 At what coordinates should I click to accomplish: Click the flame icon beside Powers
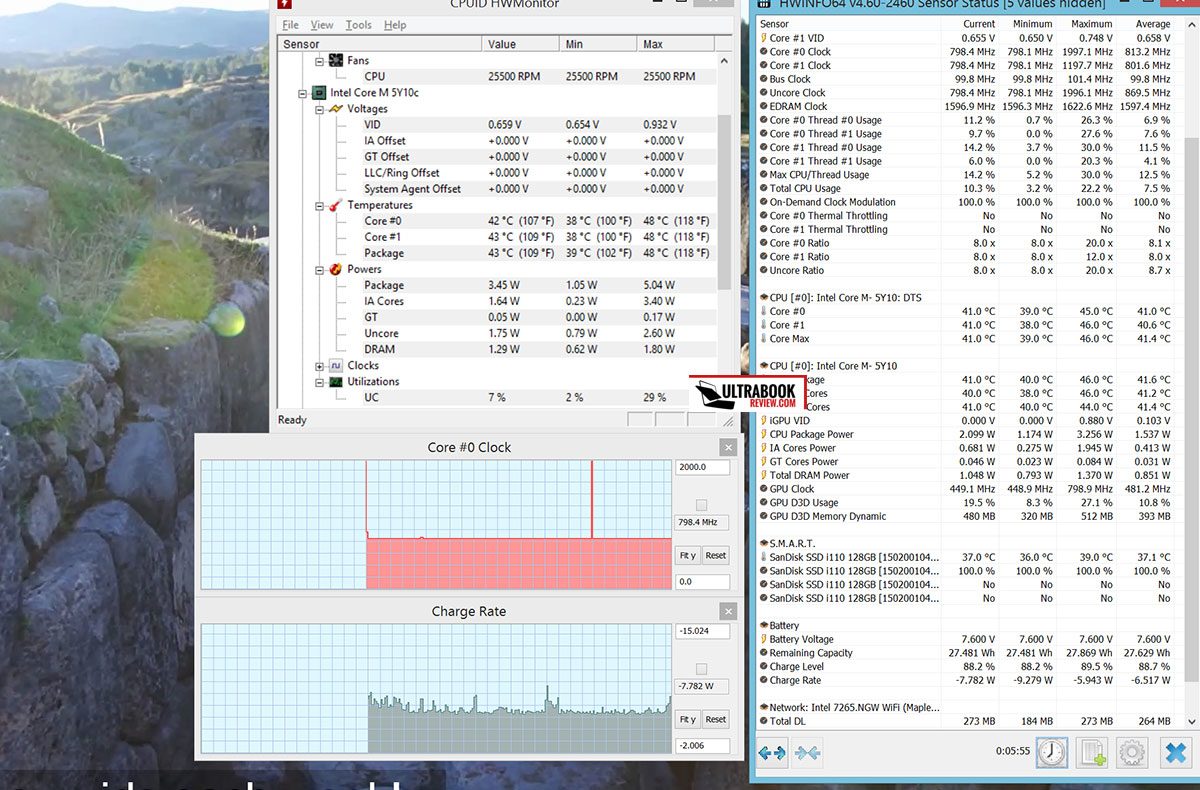coord(336,269)
